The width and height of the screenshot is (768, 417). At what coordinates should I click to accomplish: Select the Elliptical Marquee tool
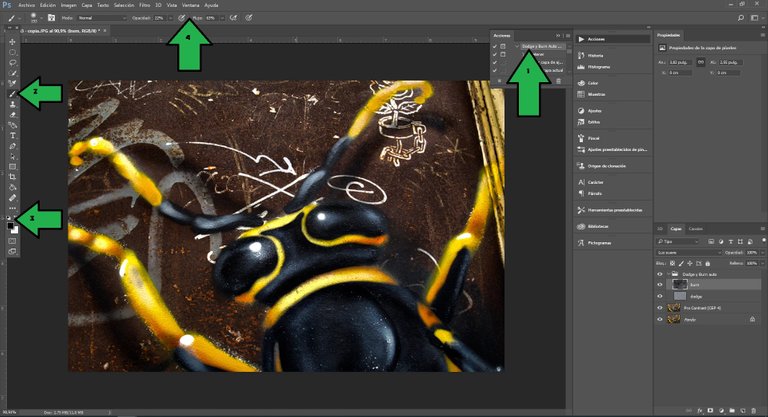[x=12, y=52]
